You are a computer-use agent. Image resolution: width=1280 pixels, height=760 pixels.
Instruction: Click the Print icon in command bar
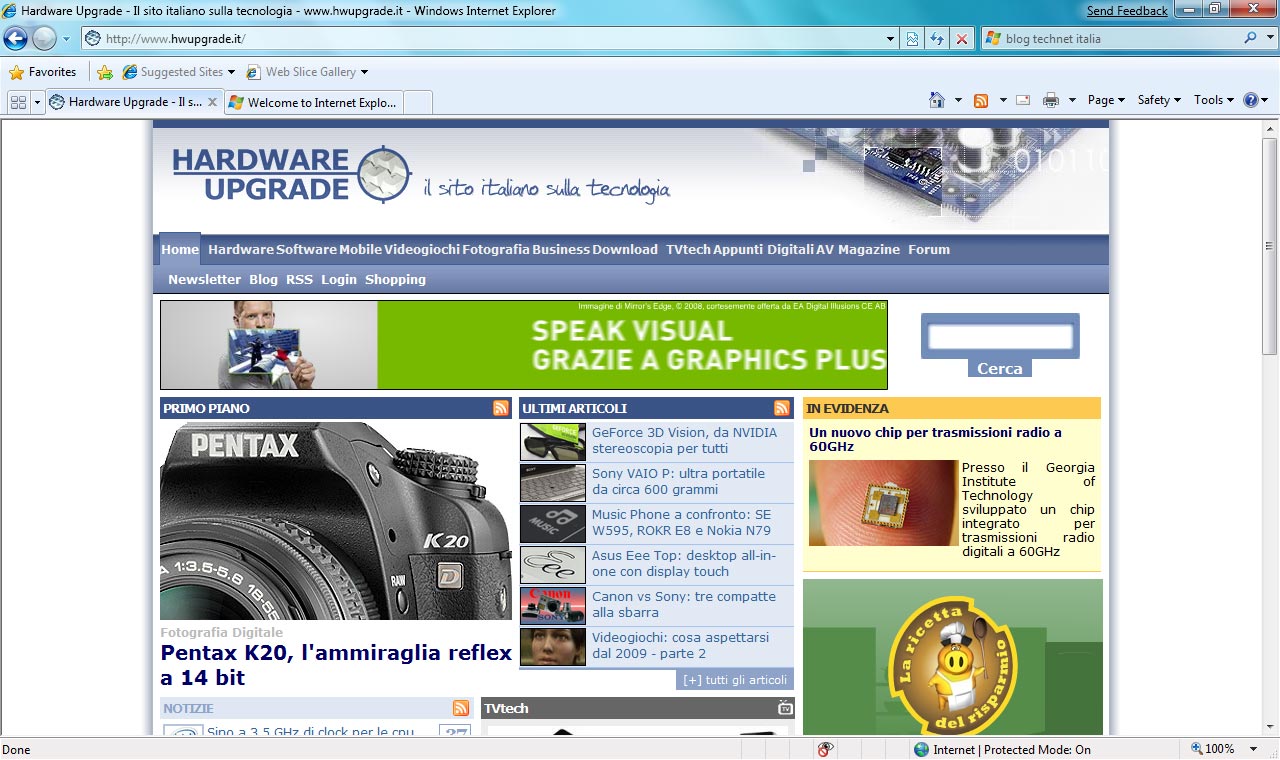[x=1050, y=100]
